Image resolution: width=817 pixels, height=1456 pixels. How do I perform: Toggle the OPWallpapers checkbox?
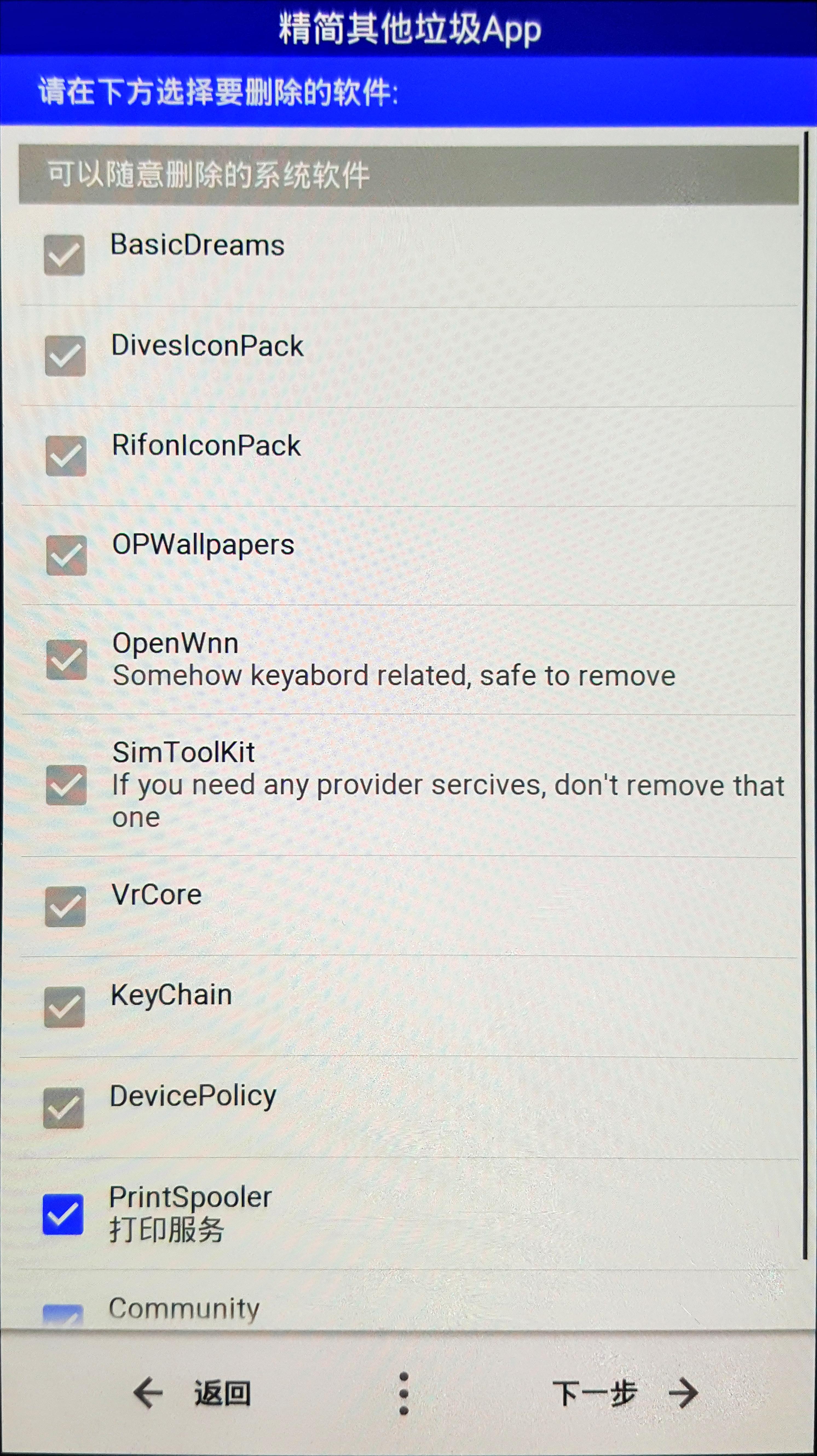tap(66, 556)
